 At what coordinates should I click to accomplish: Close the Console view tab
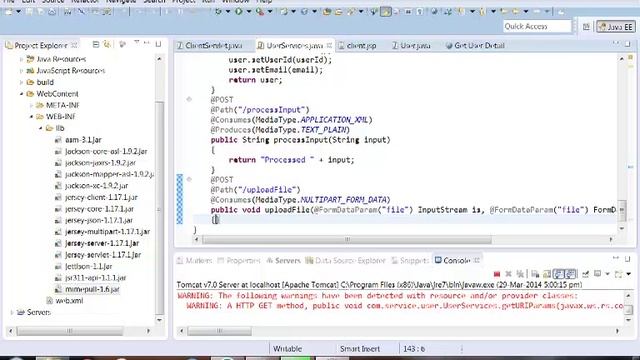point(477,260)
